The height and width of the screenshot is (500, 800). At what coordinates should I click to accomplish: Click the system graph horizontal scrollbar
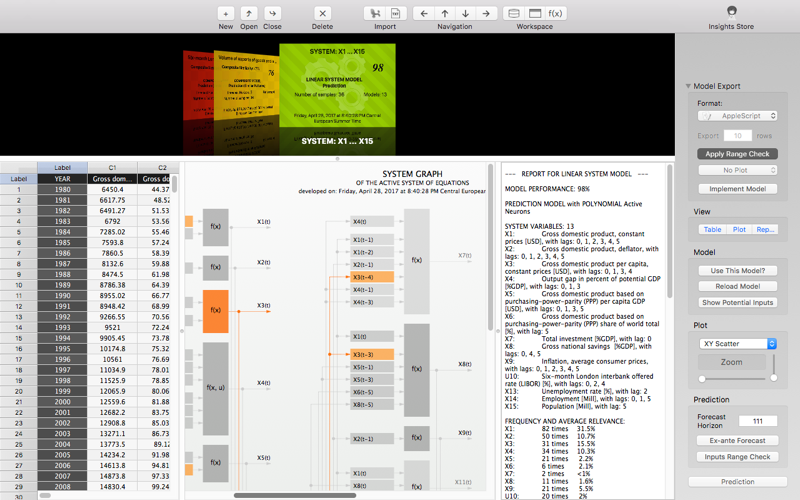tap(295, 495)
